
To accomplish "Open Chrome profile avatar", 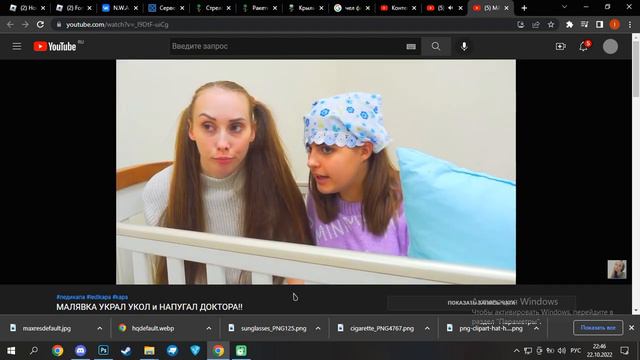I will pyautogui.click(x=614, y=24).
